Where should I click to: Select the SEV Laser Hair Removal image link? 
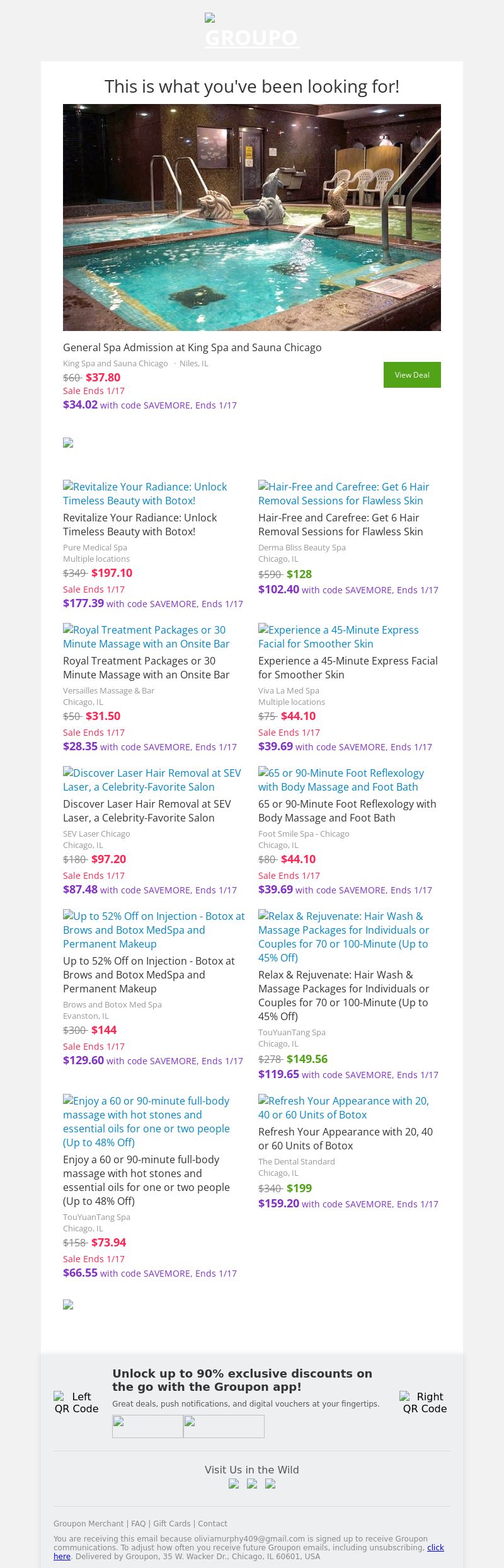pos(152,780)
